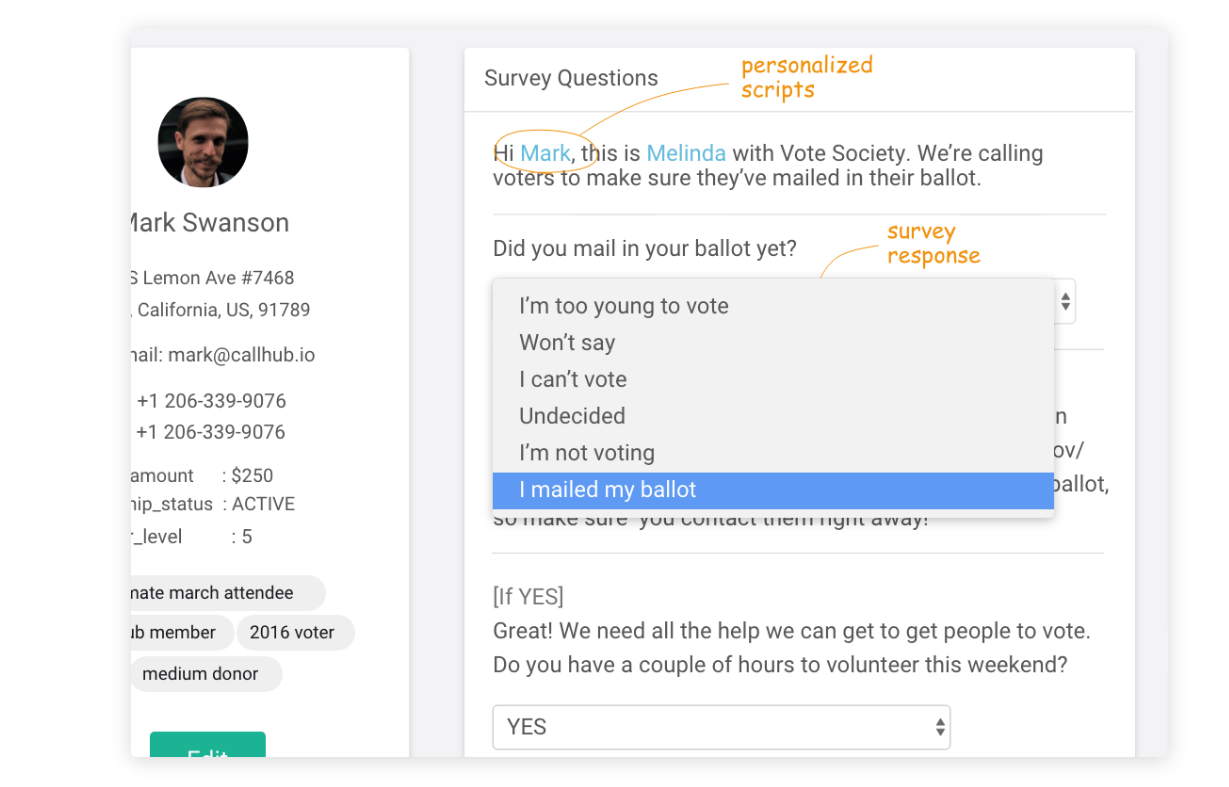Open the ballot question dropdown arrows
This screenshot has height=787, width=1229.
click(1066, 301)
